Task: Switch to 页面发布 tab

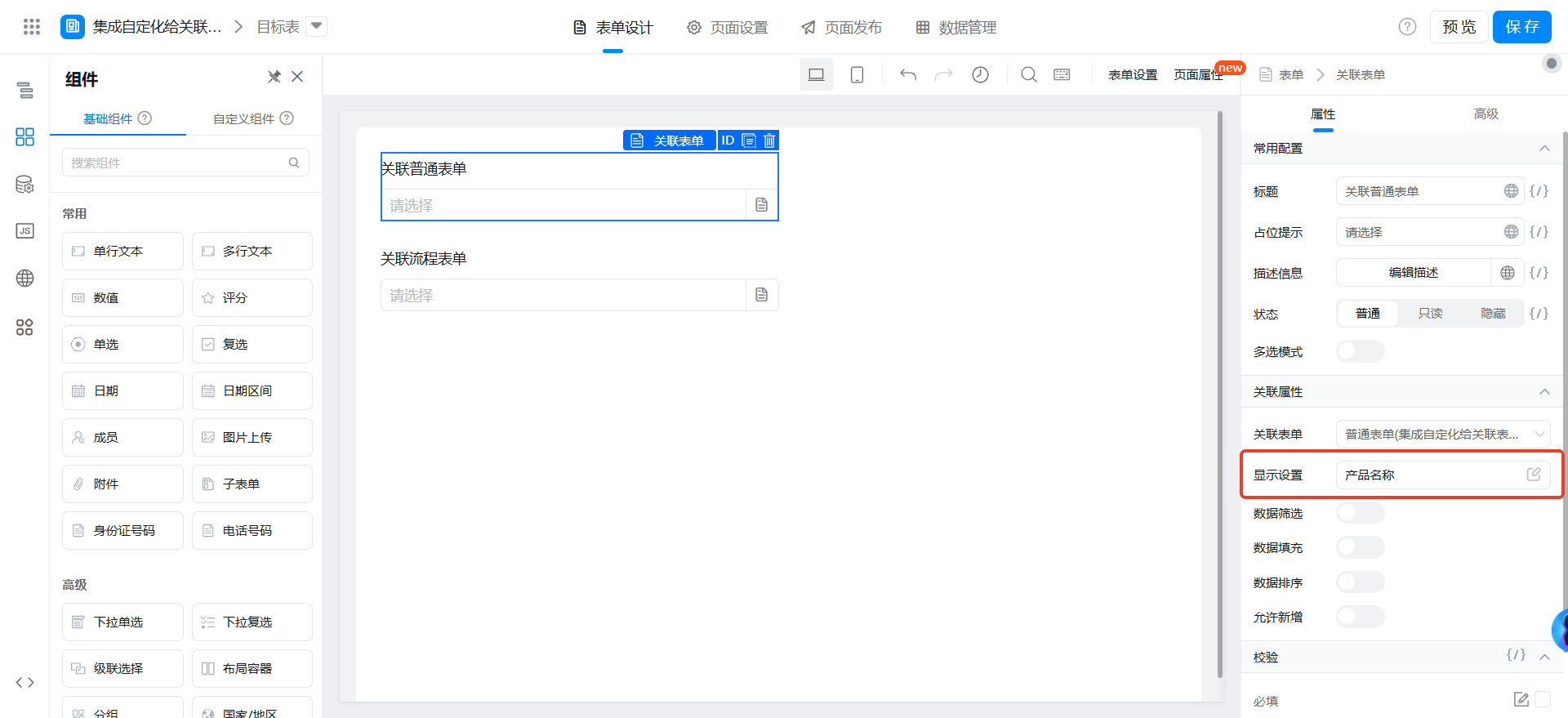Action: point(842,28)
